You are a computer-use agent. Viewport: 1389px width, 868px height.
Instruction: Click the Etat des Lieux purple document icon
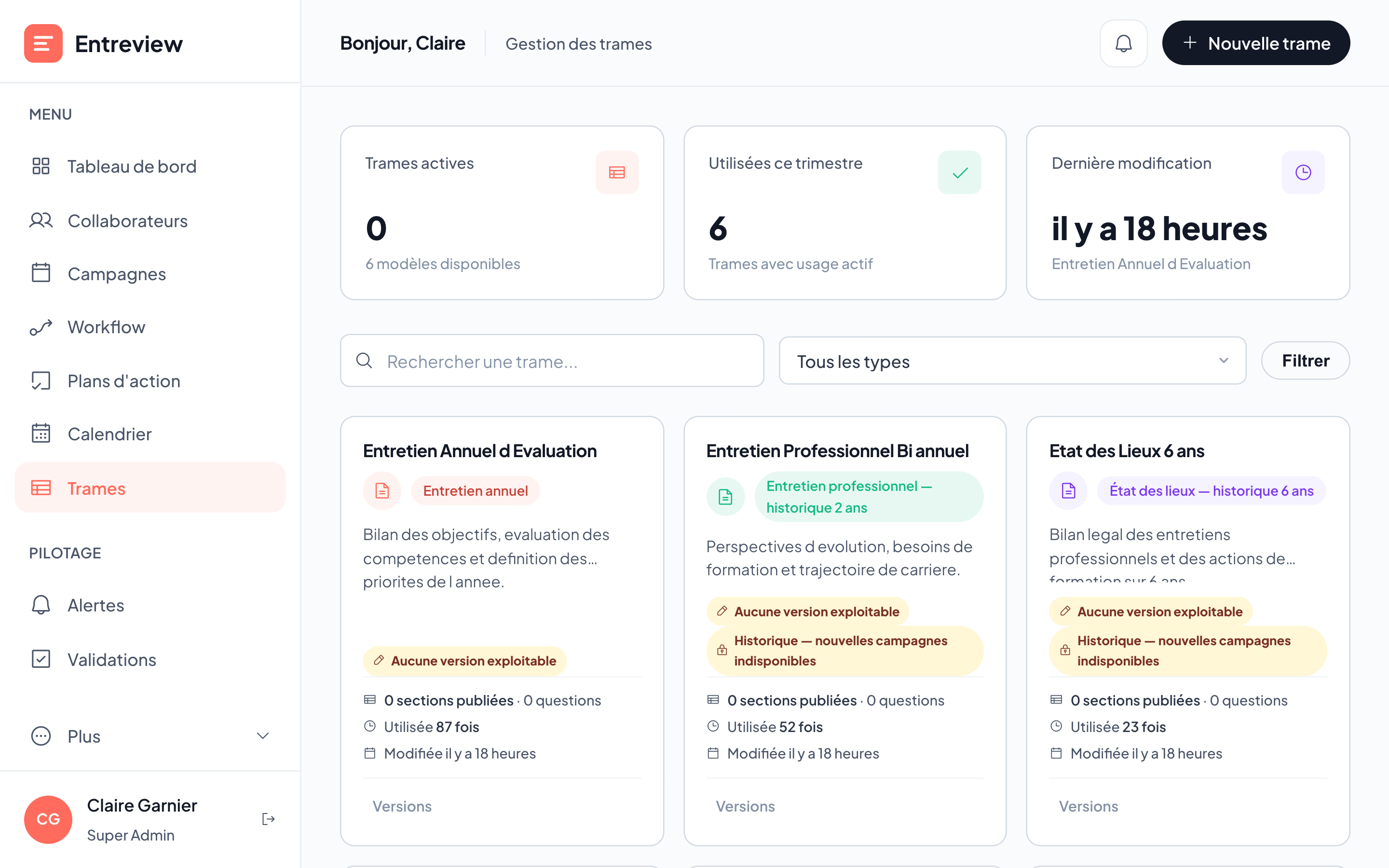click(x=1068, y=491)
